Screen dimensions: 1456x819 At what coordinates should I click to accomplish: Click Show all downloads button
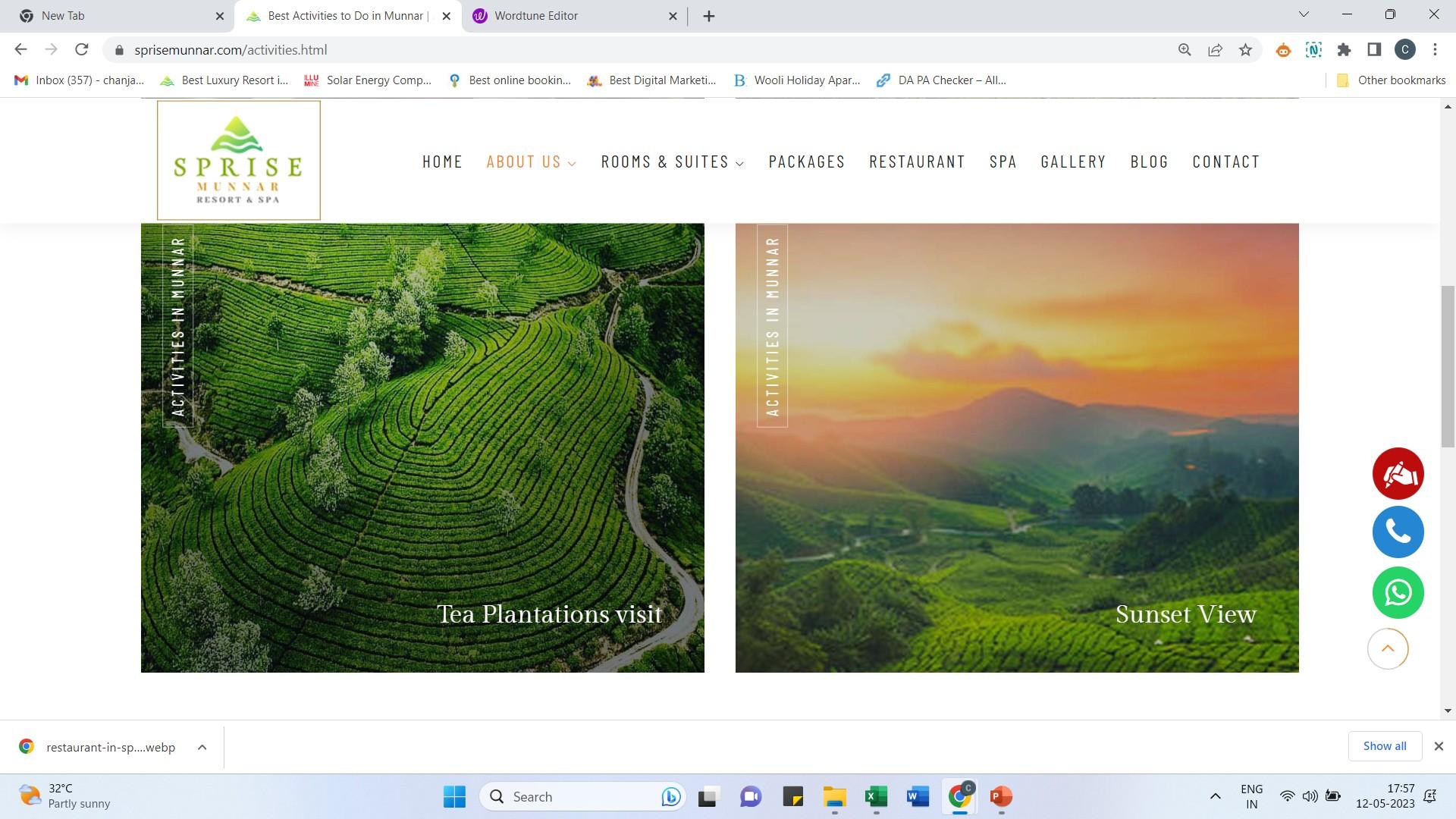tap(1384, 746)
